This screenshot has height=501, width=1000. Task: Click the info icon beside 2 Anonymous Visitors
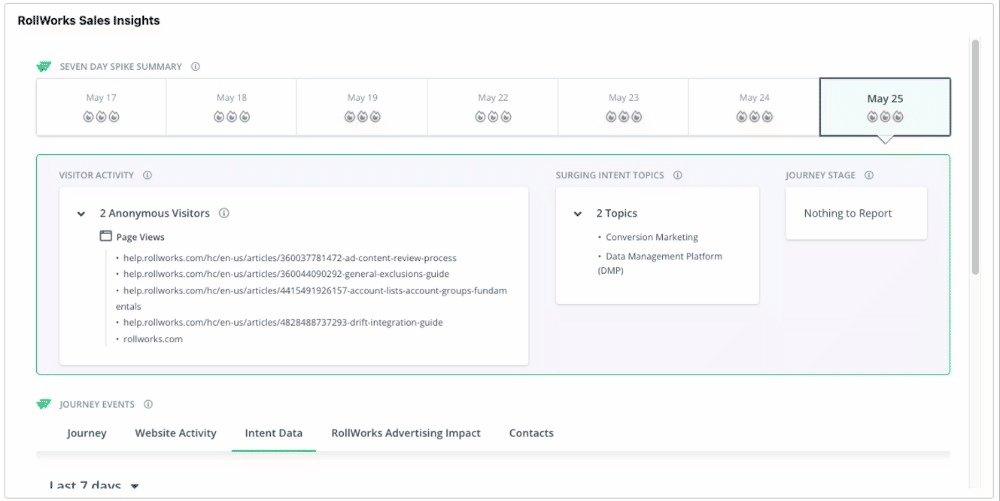224,213
